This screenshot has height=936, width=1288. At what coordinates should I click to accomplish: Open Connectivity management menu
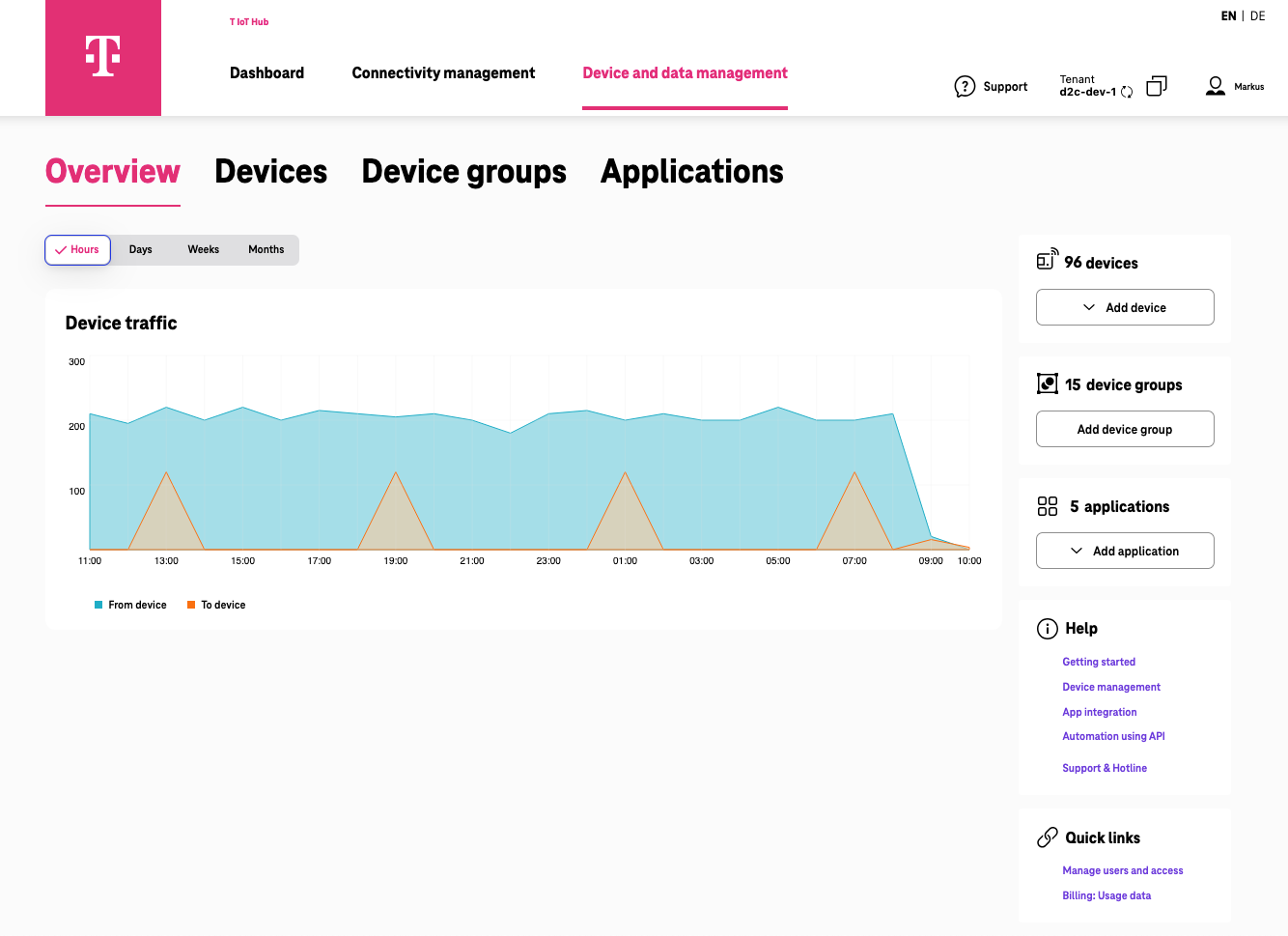443,73
